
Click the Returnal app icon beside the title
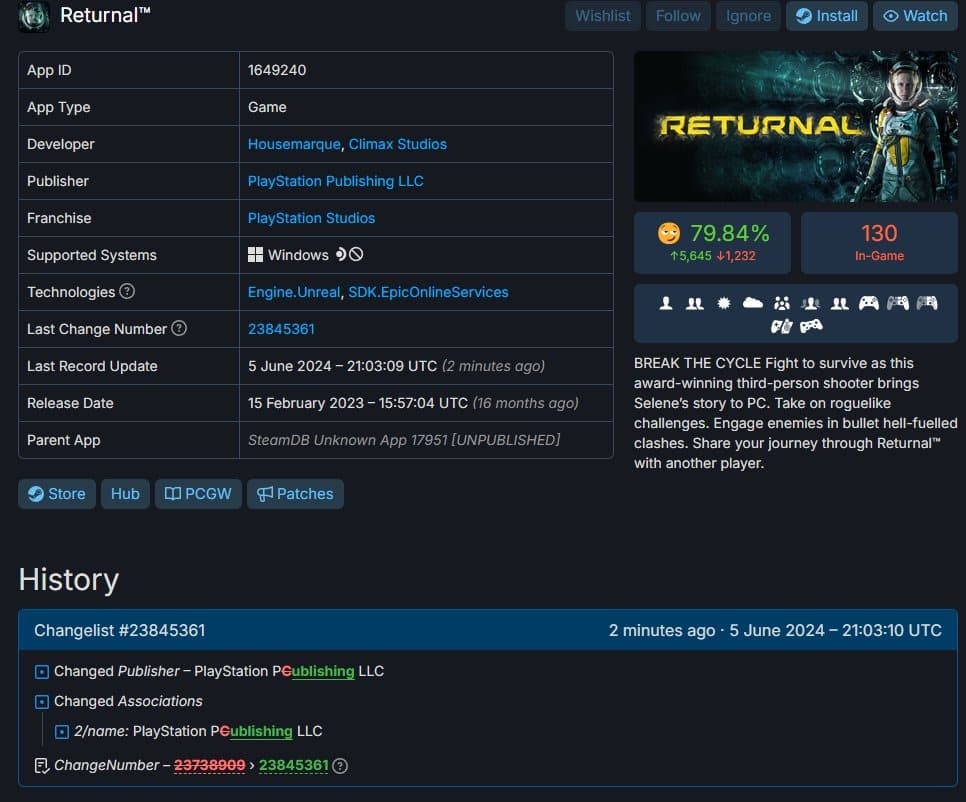pos(34,16)
